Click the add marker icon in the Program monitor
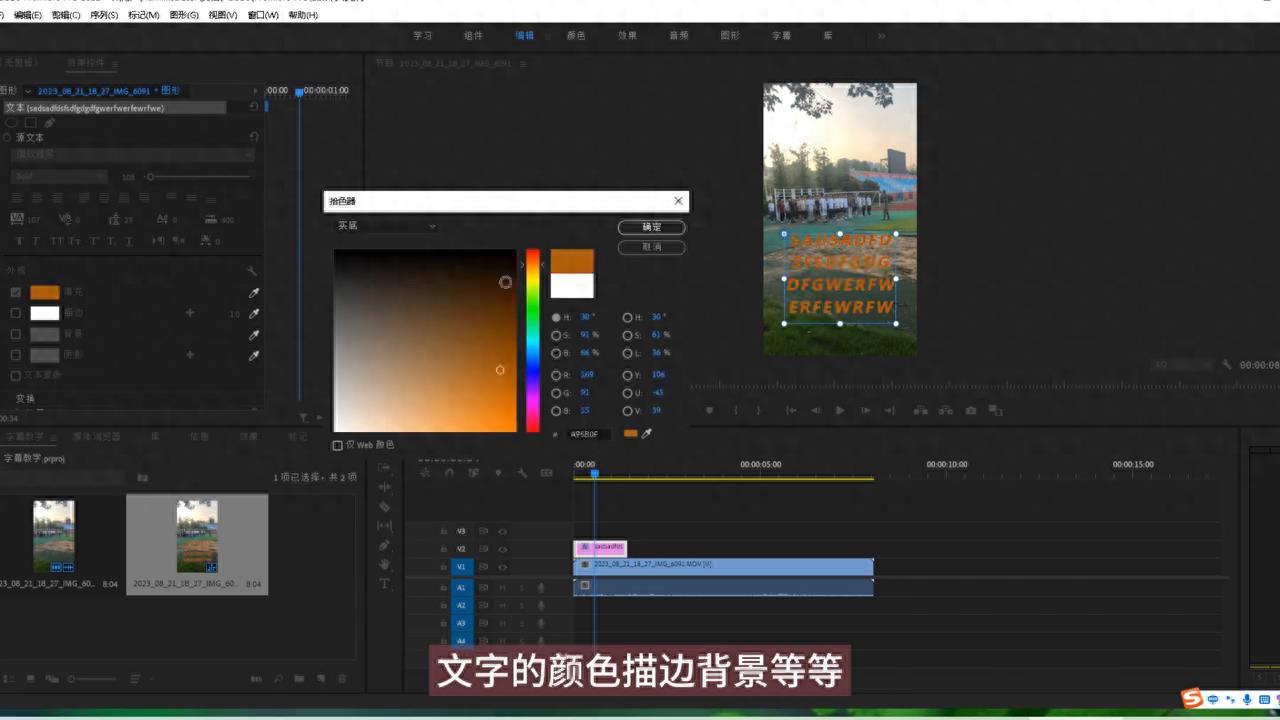This screenshot has height=720, width=1280. pos(710,410)
